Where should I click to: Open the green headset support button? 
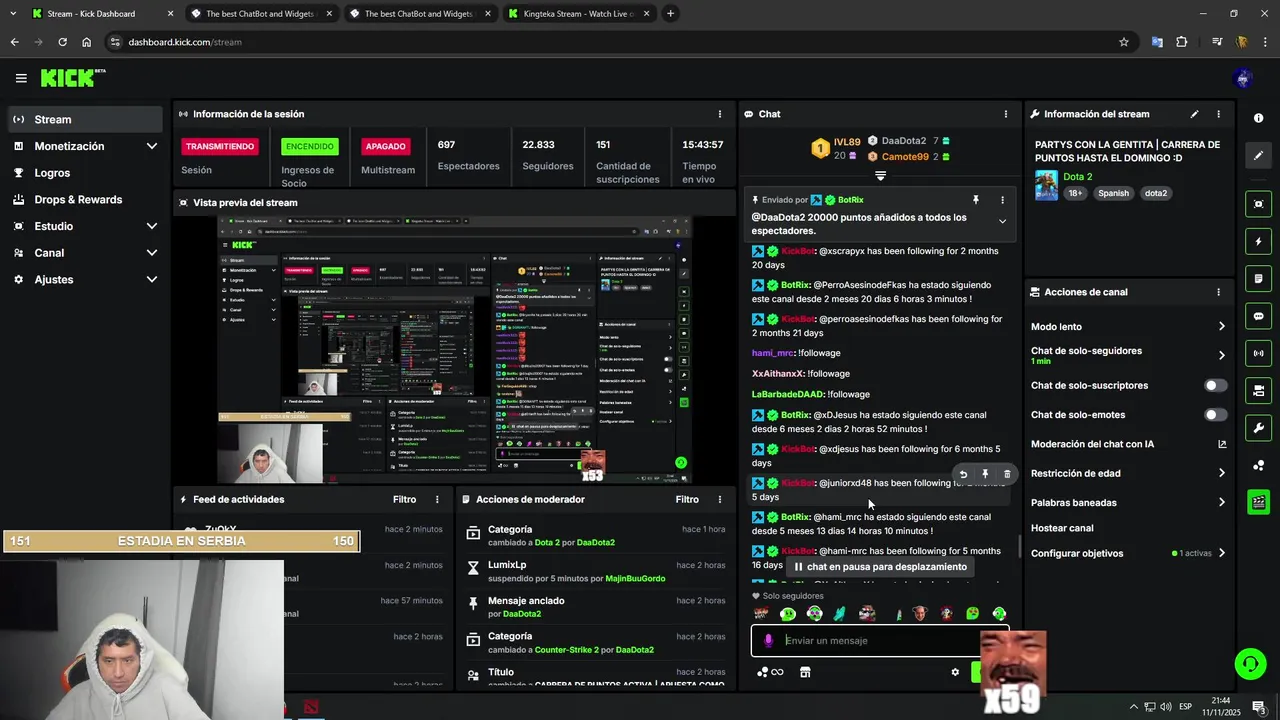tap(1249, 664)
